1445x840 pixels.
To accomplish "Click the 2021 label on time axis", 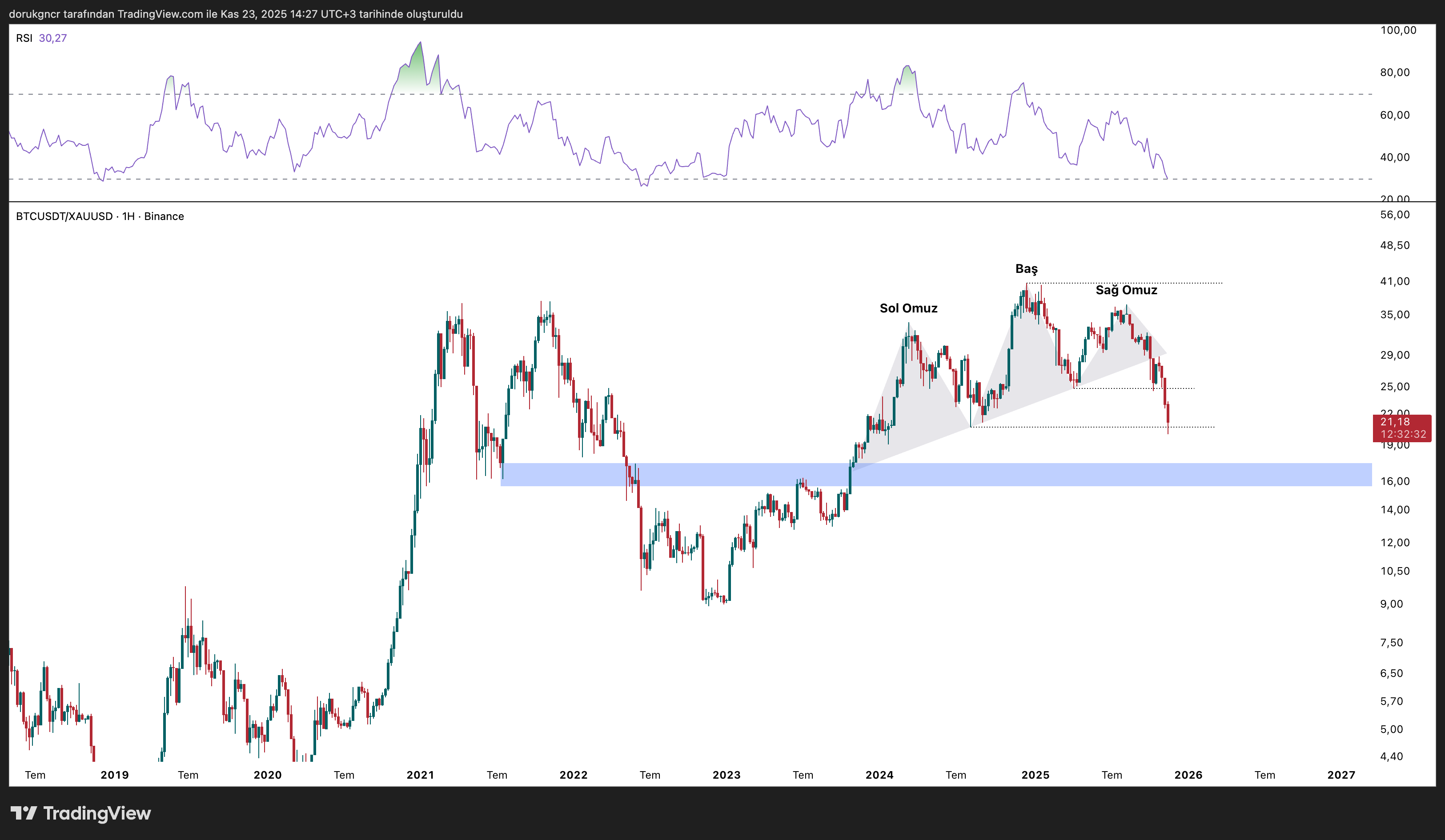I will (420, 775).
